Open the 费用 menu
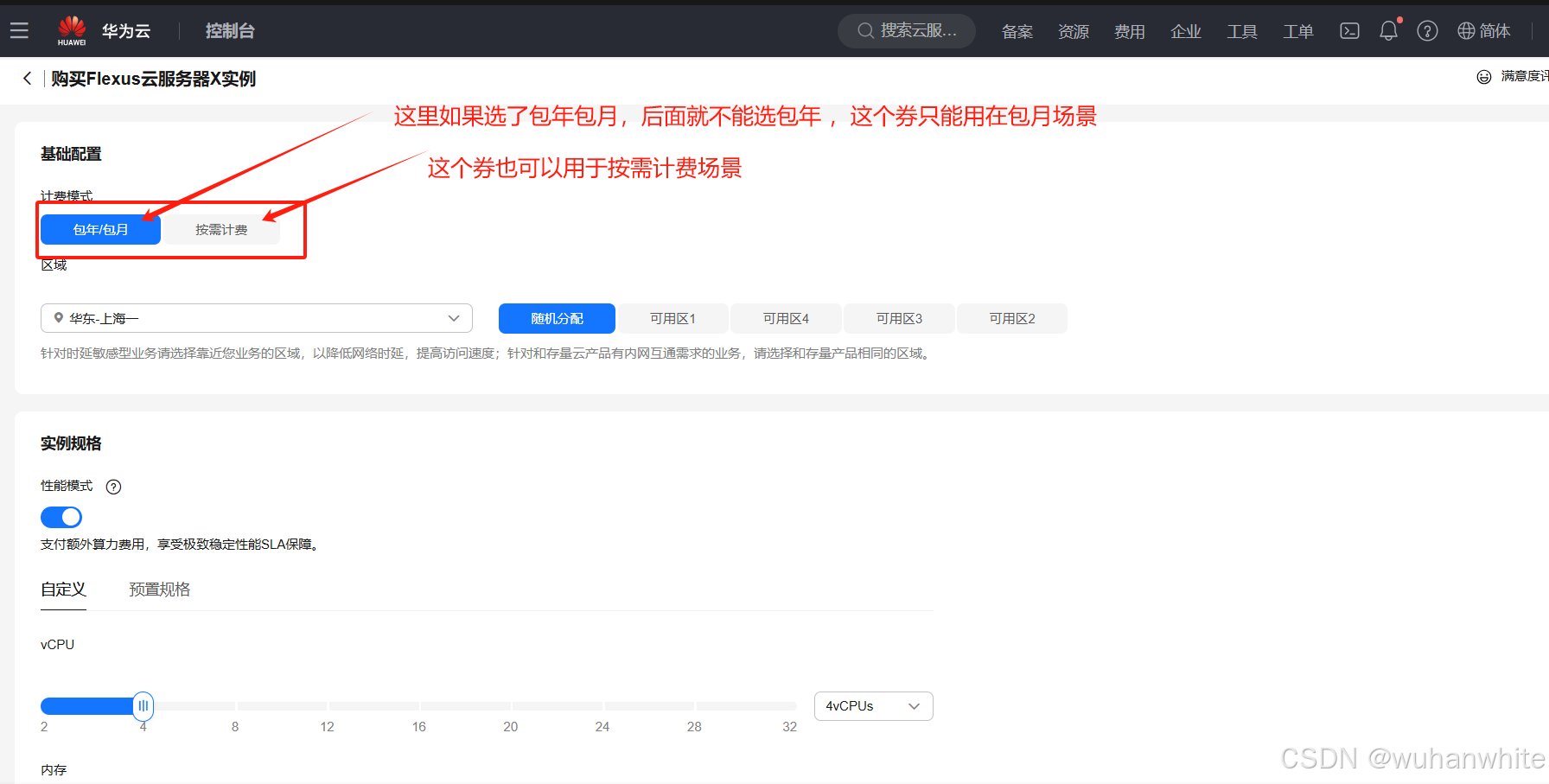Viewport: 1549px width, 784px height. pos(1130,32)
